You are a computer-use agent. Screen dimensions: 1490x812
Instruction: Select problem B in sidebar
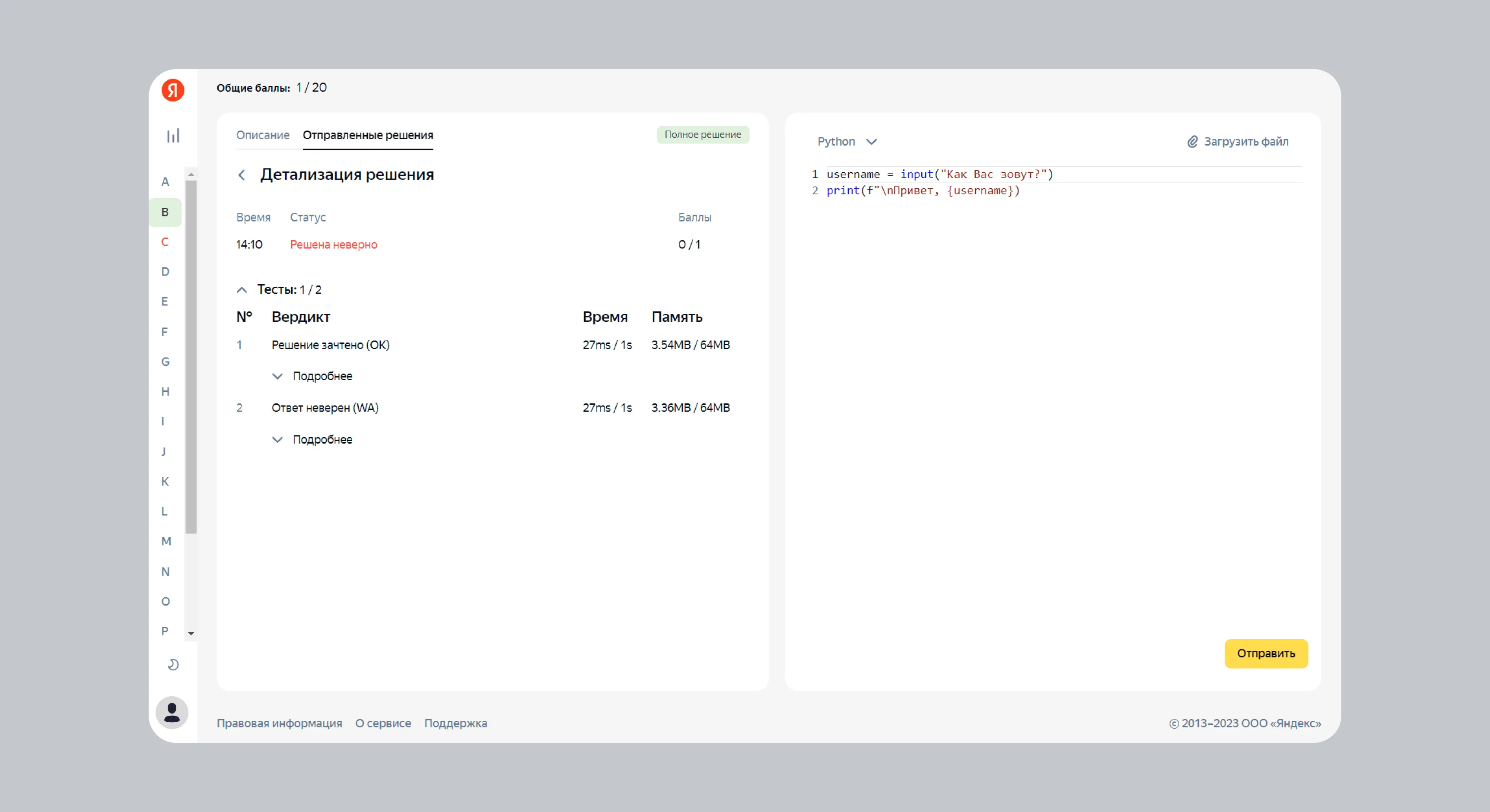coord(165,212)
